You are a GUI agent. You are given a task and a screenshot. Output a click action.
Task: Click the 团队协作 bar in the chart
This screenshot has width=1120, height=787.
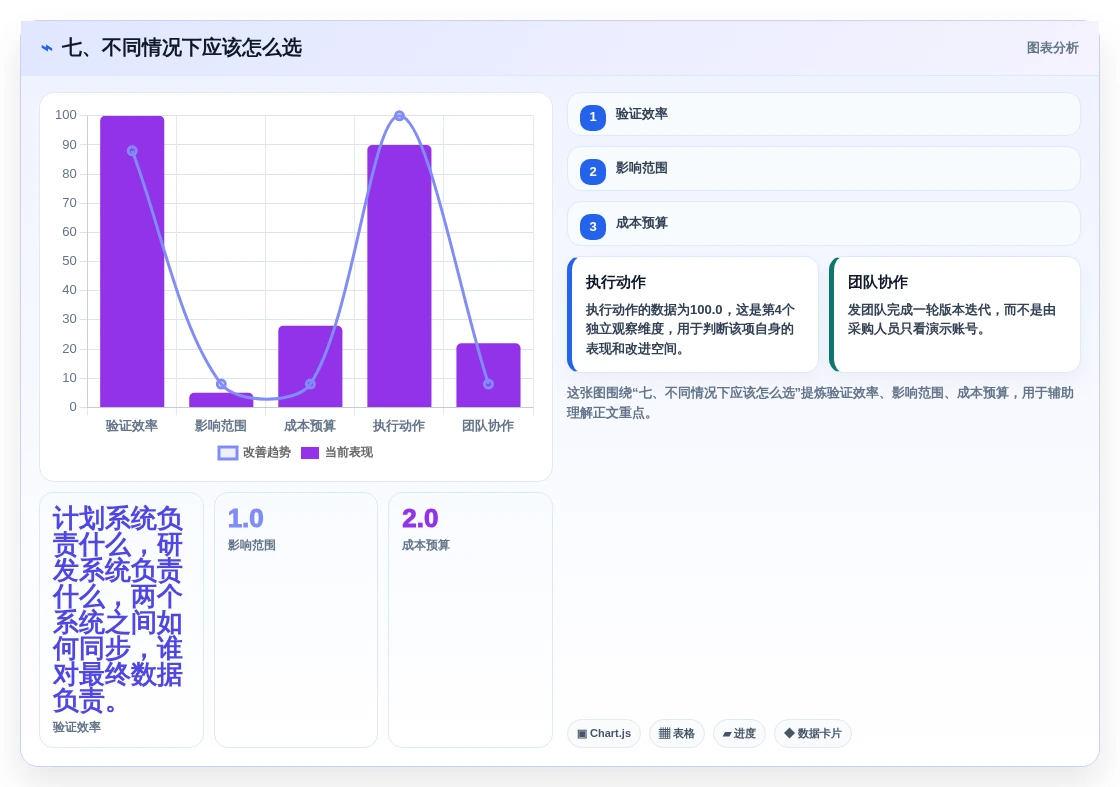489,375
